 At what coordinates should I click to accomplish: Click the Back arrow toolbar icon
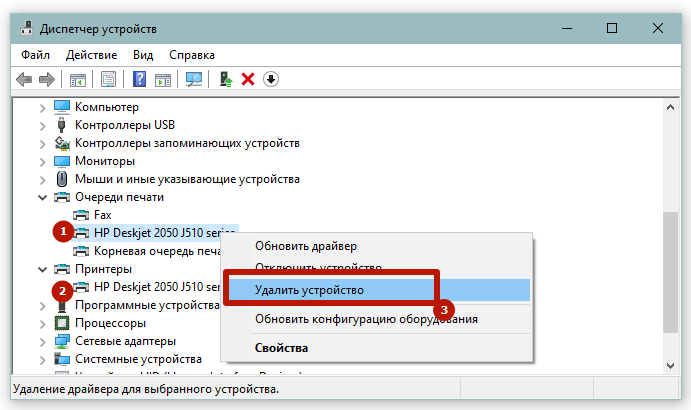(x=24, y=79)
